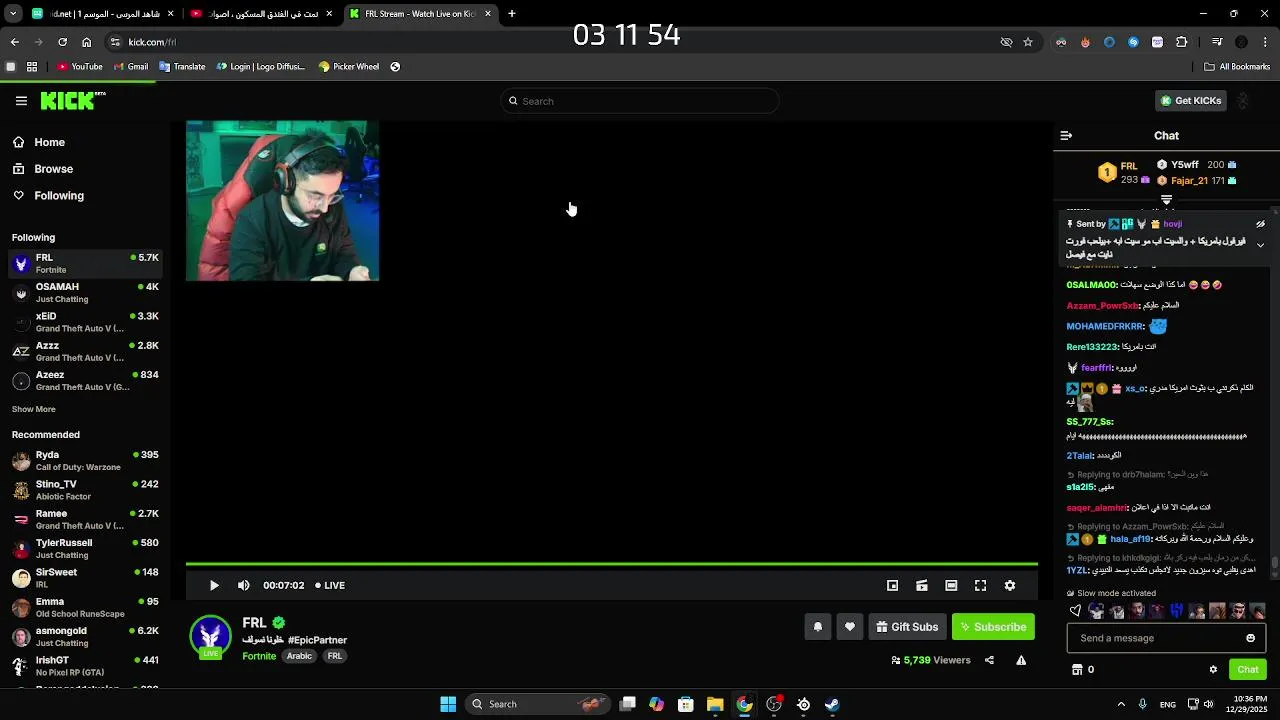Screen dimensions: 1280x720
Task: Expand the pinned message chevron
Action: click(x=1260, y=245)
